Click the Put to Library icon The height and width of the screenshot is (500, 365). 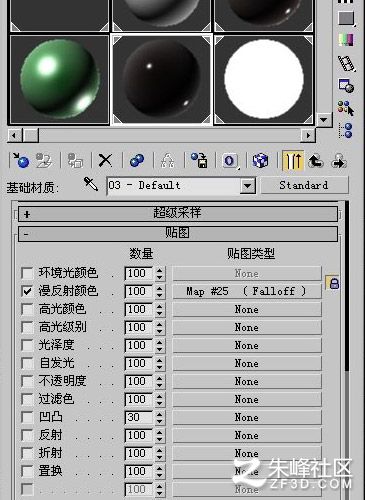click(199, 161)
